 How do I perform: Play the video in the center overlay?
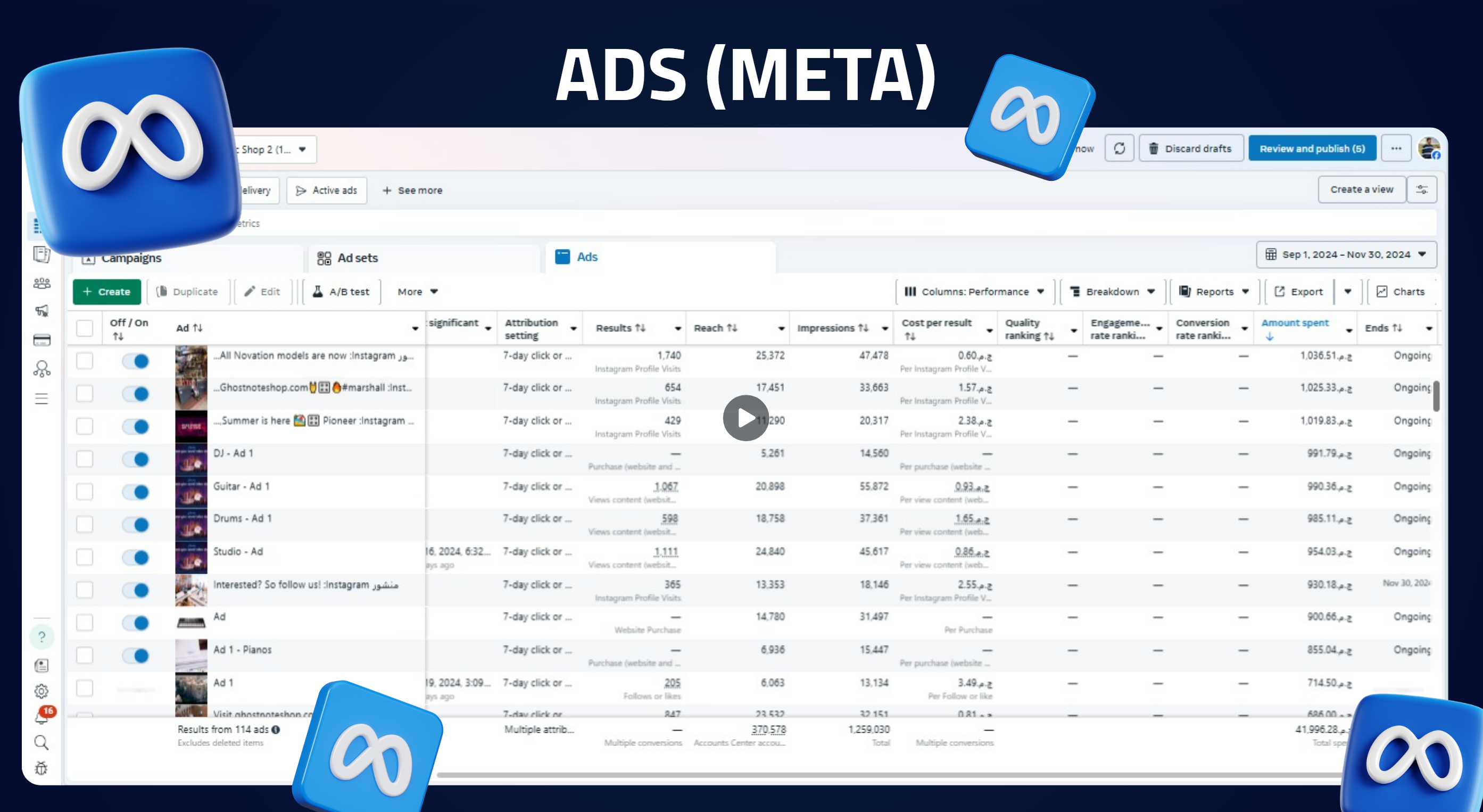[x=745, y=419]
